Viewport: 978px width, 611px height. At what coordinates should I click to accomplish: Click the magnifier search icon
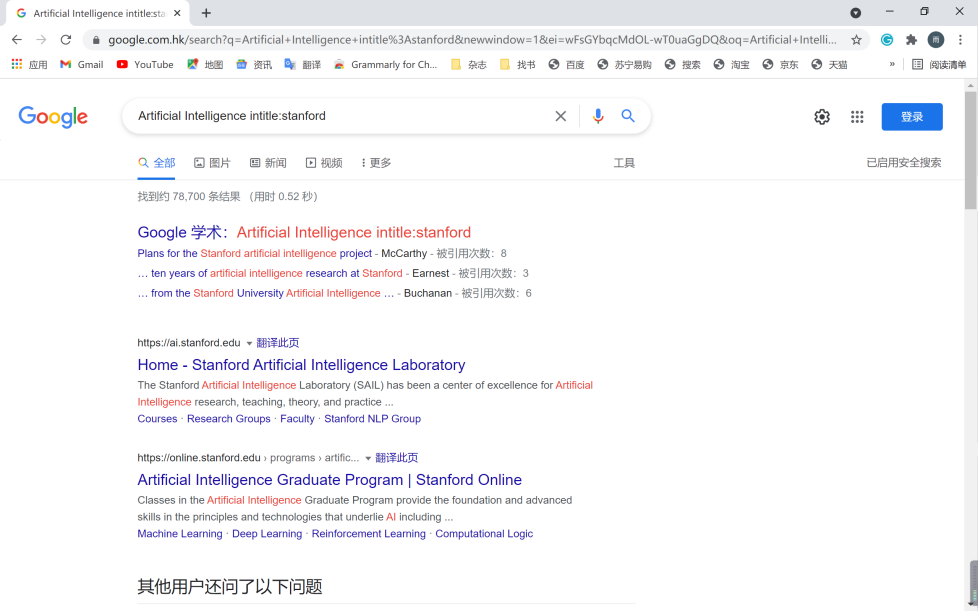[628, 116]
